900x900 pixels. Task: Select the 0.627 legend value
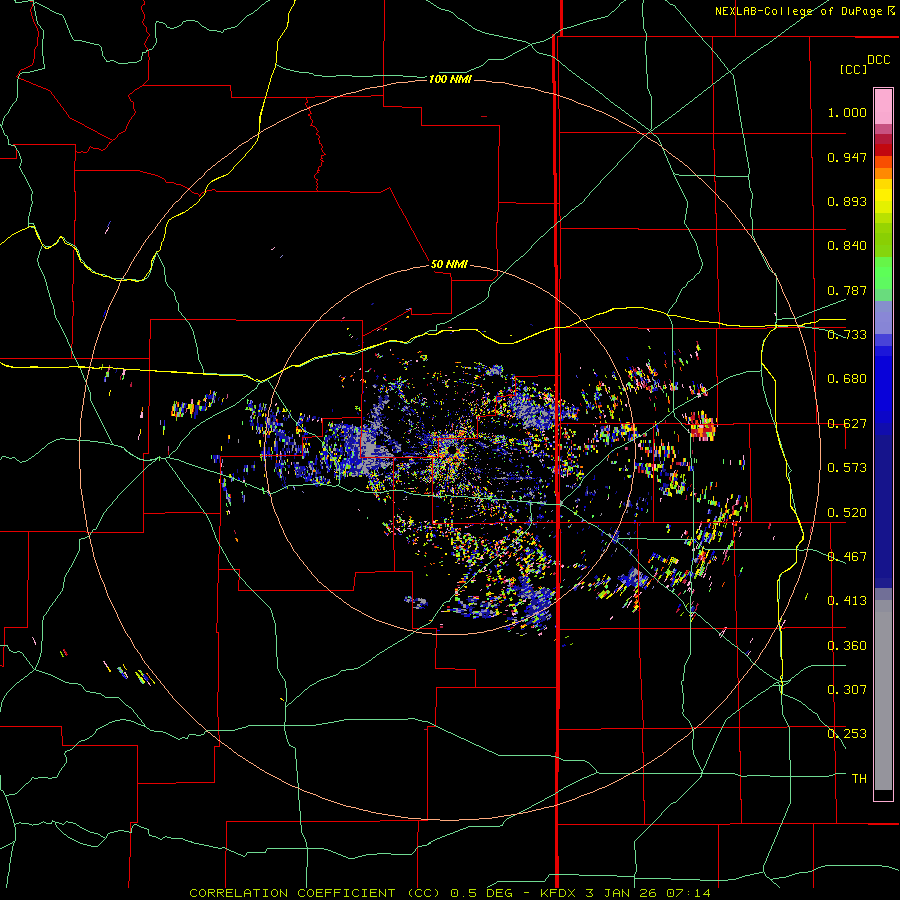847,424
